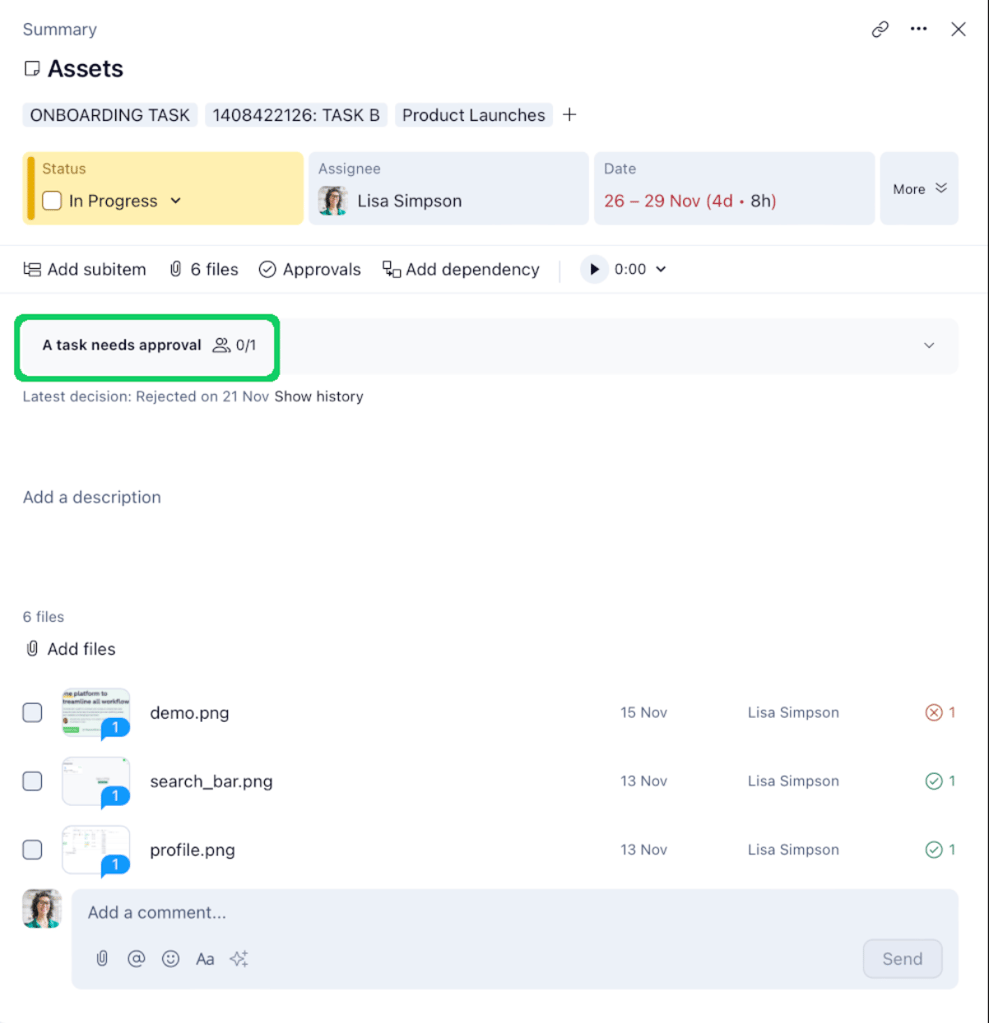Viewport: 989px width, 1023px height.
Task: Click the Product Launches tag
Action: pyautogui.click(x=473, y=114)
